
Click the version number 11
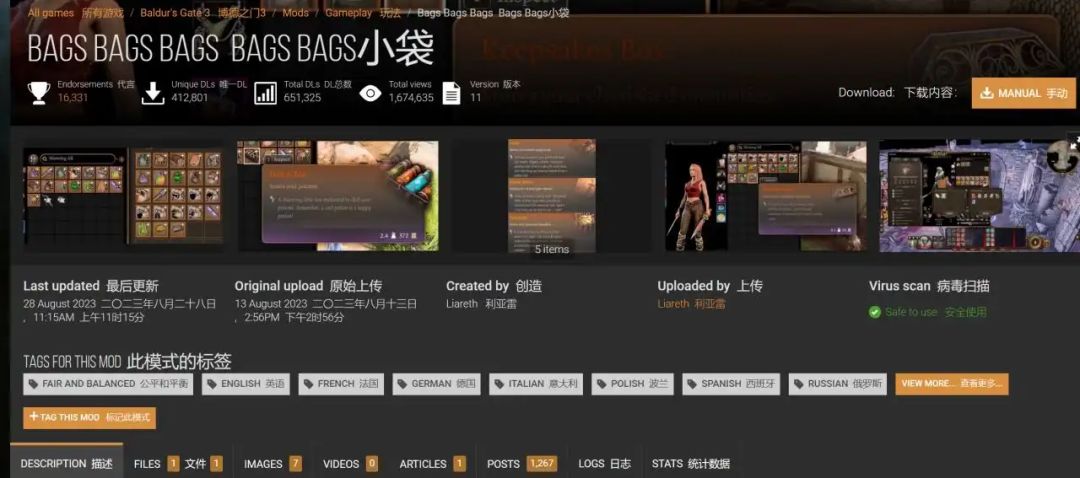click(475, 98)
